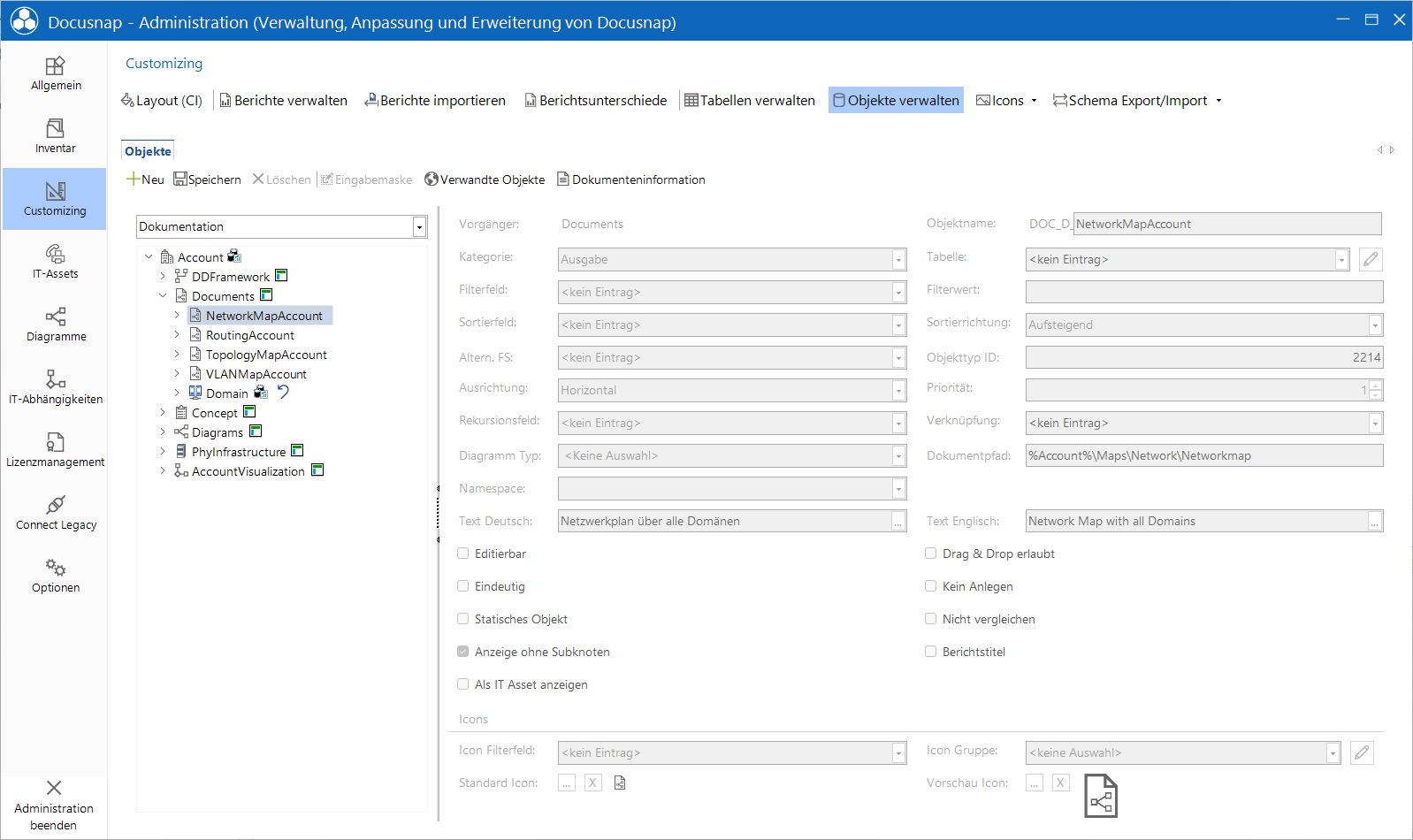Open Berichtsunterschiede
Viewport: 1413px width, 840px height.
click(x=595, y=100)
